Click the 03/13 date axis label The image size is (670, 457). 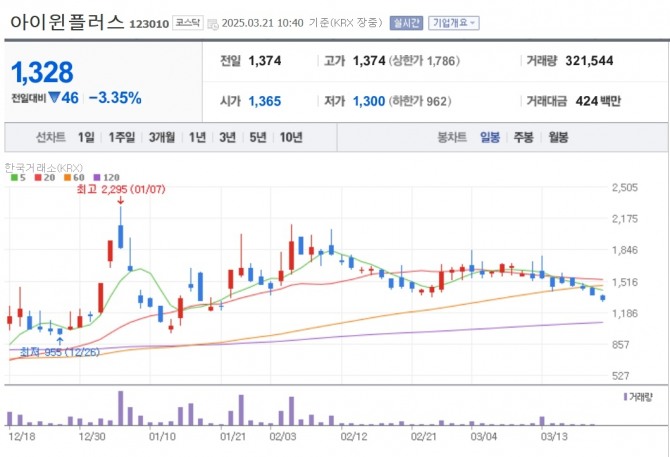(554, 437)
